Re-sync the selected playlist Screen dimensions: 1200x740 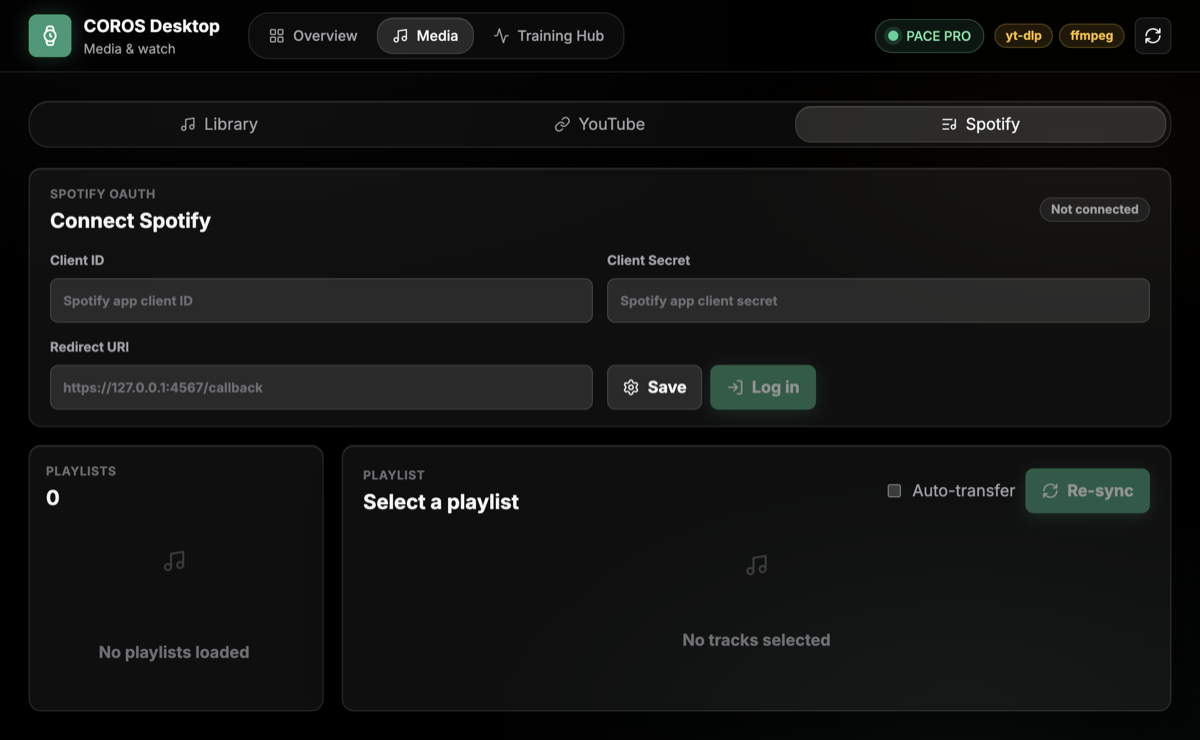pos(1087,491)
